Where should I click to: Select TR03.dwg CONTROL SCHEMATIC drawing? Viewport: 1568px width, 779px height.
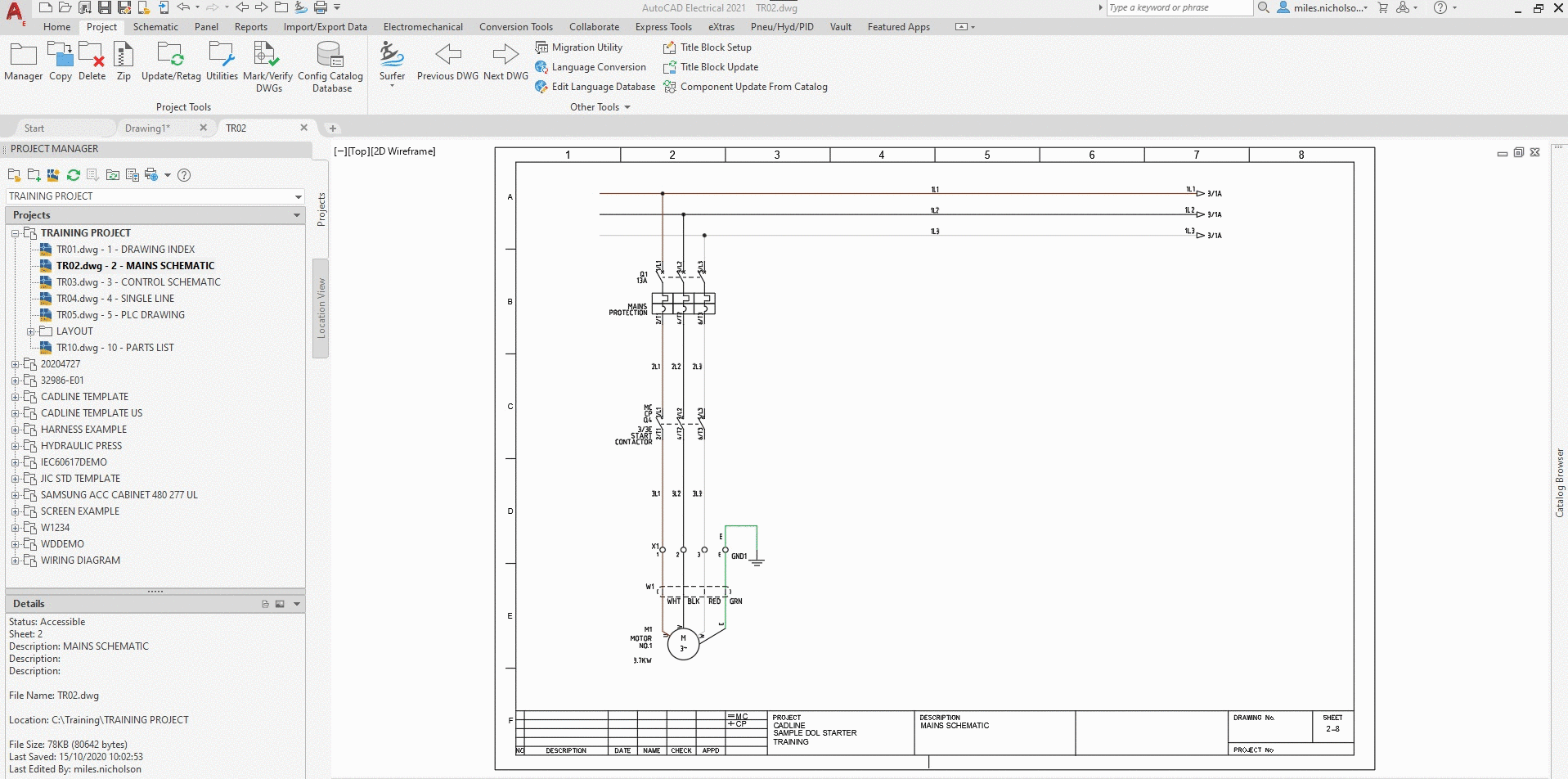(138, 282)
